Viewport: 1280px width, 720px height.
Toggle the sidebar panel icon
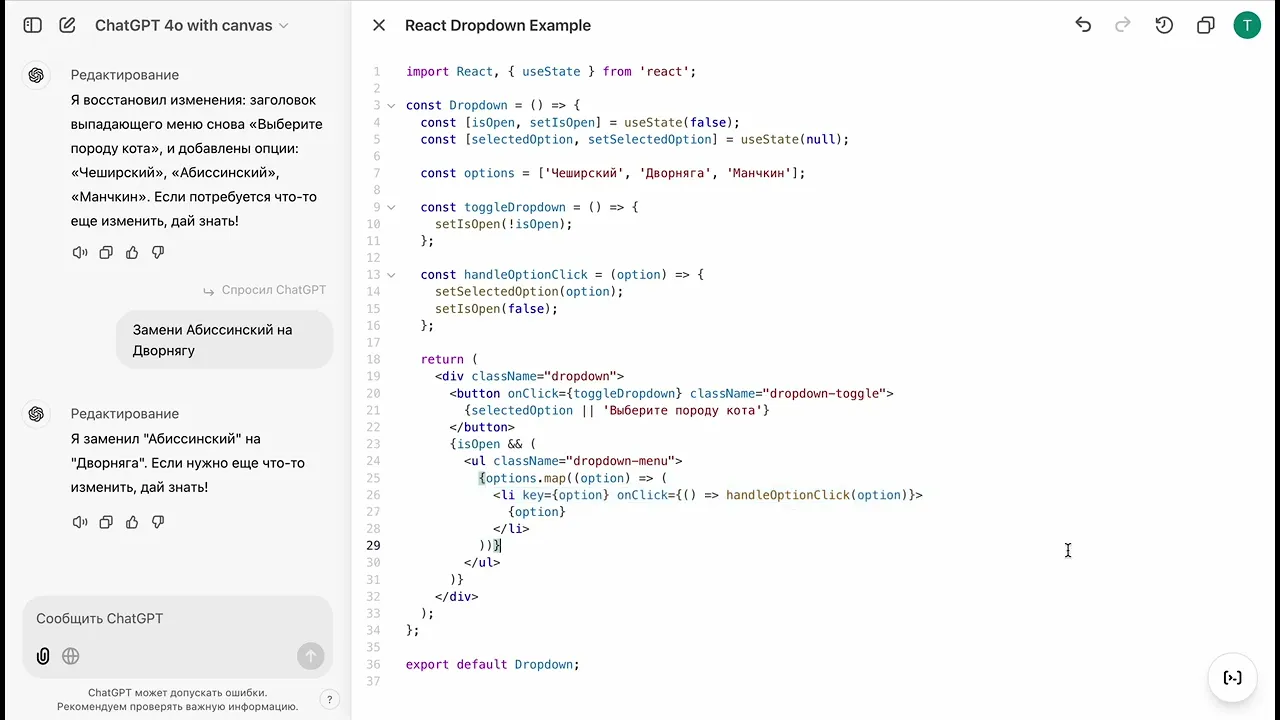click(33, 25)
